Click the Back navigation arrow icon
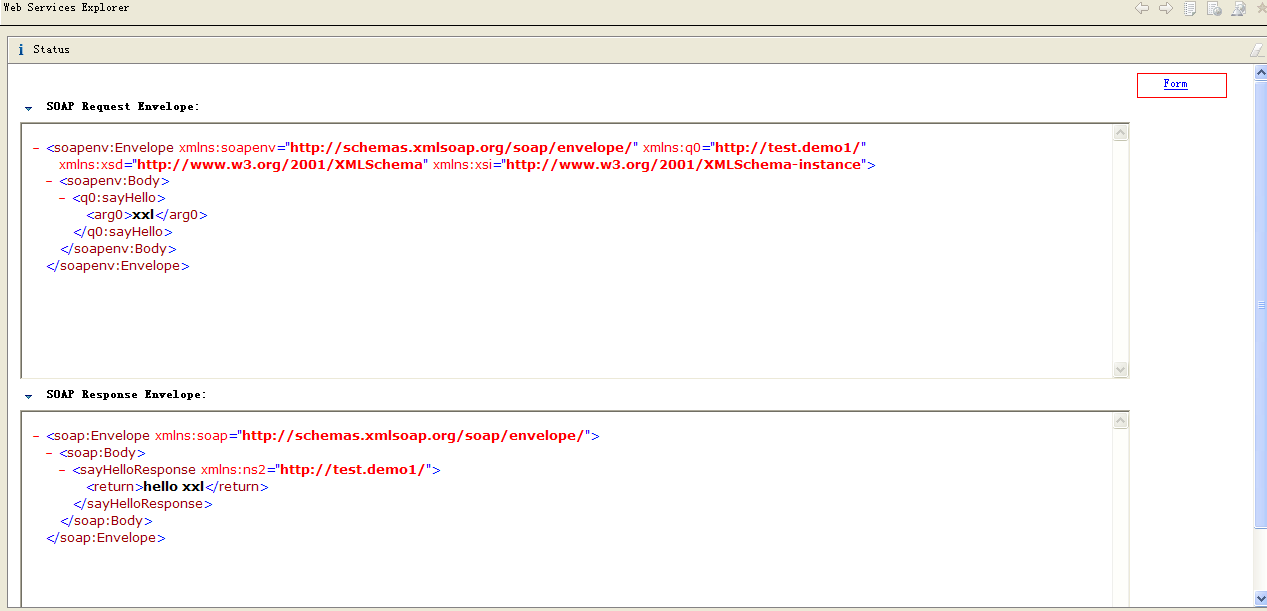 tap(1141, 8)
